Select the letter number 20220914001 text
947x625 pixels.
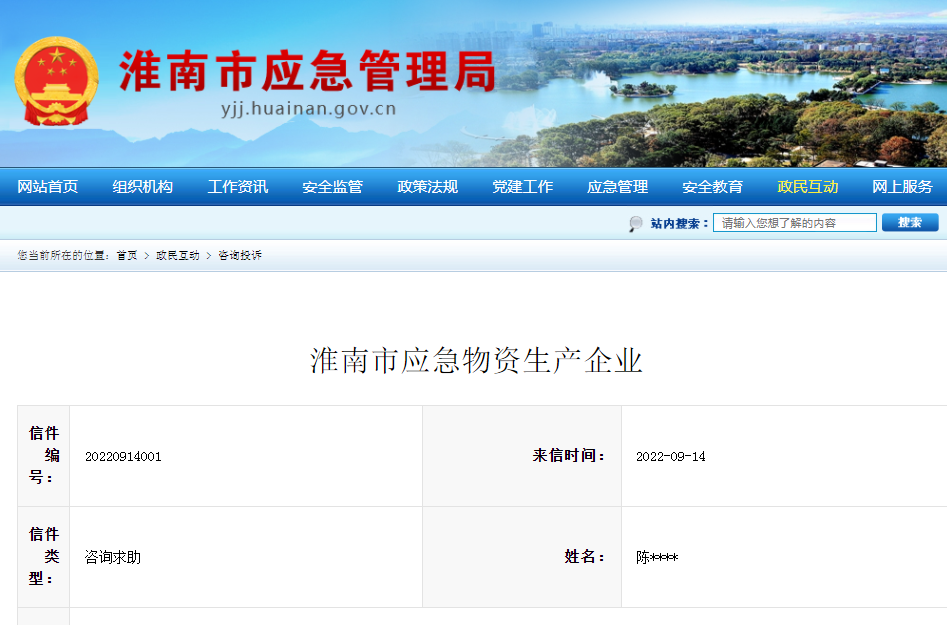coord(123,455)
